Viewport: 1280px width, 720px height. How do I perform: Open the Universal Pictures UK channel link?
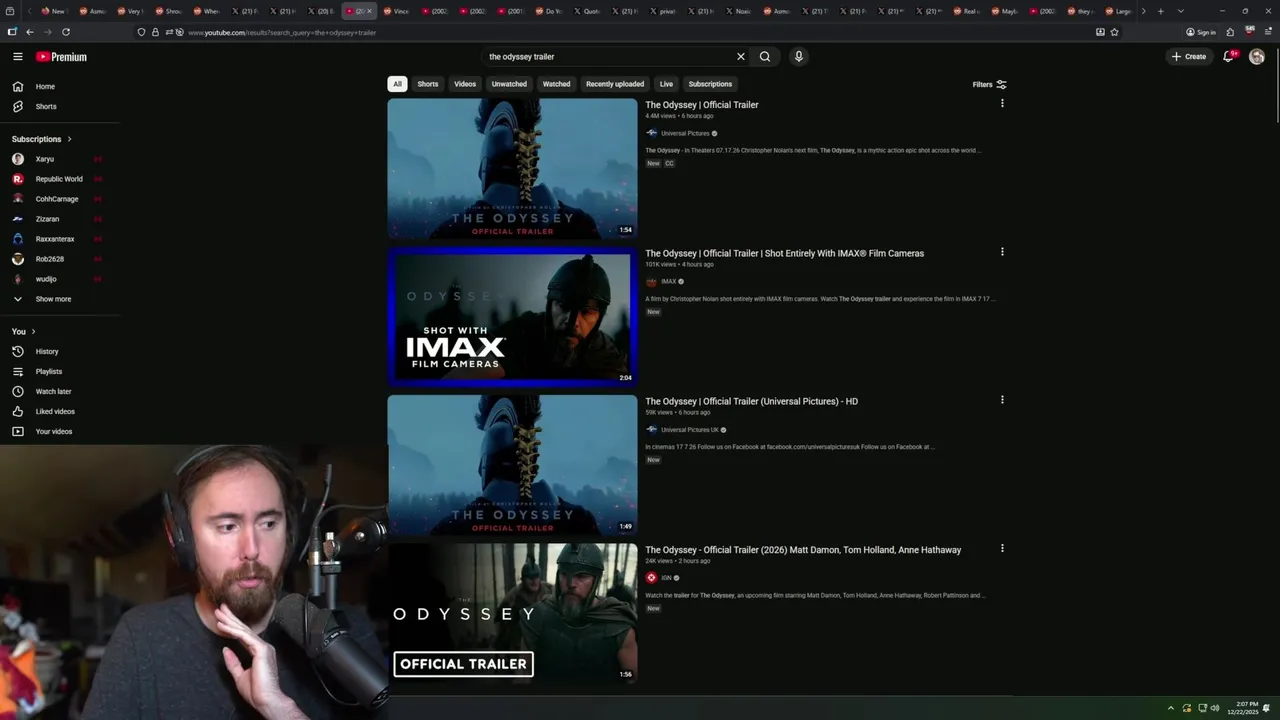[690, 430]
